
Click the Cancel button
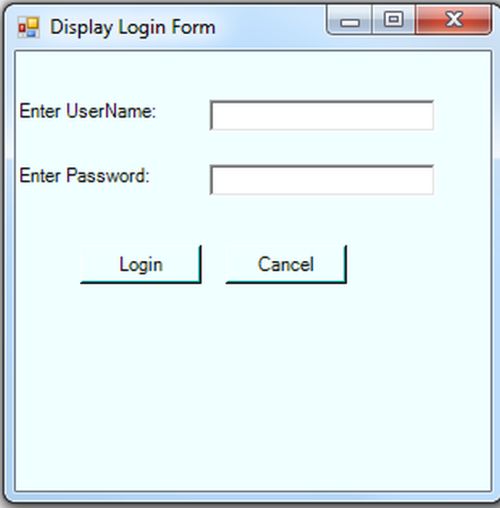pyautogui.click(x=286, y=265)
